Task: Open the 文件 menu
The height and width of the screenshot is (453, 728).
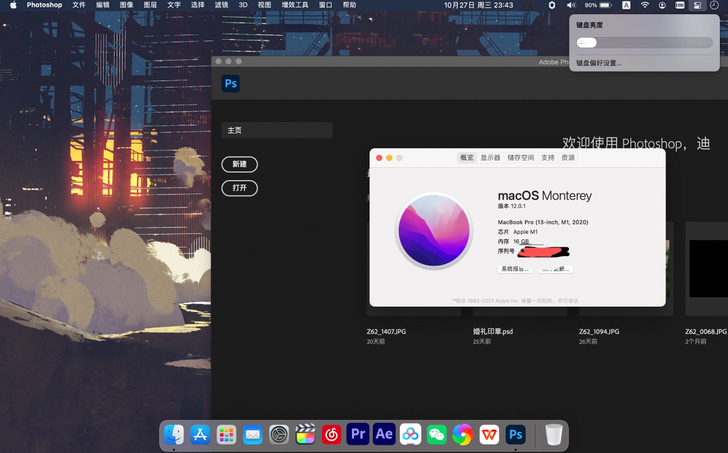Action: (x=79, y=5)
